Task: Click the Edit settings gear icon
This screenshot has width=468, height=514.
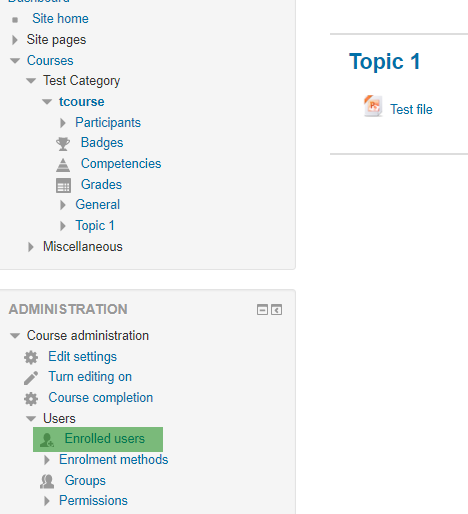Action: (31, 358)
